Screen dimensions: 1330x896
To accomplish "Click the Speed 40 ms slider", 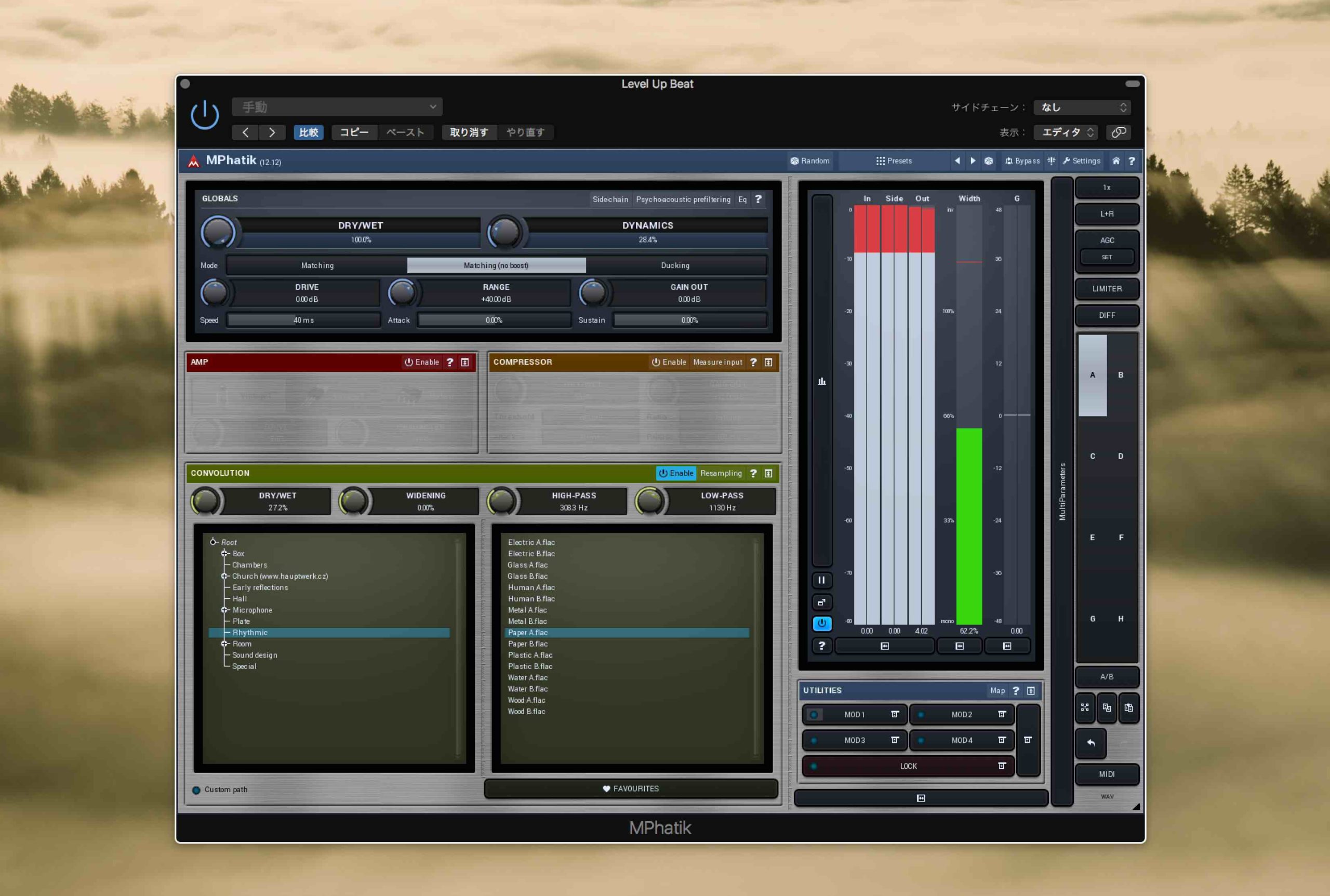I will tap(303, 320).
